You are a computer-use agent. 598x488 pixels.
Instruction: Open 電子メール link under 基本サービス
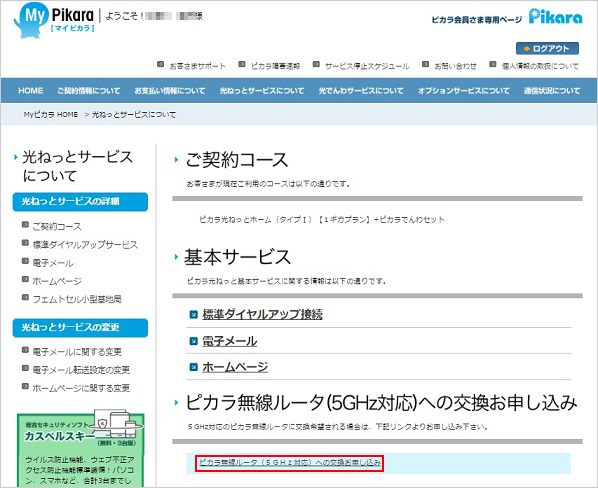(x=230, y=341)
